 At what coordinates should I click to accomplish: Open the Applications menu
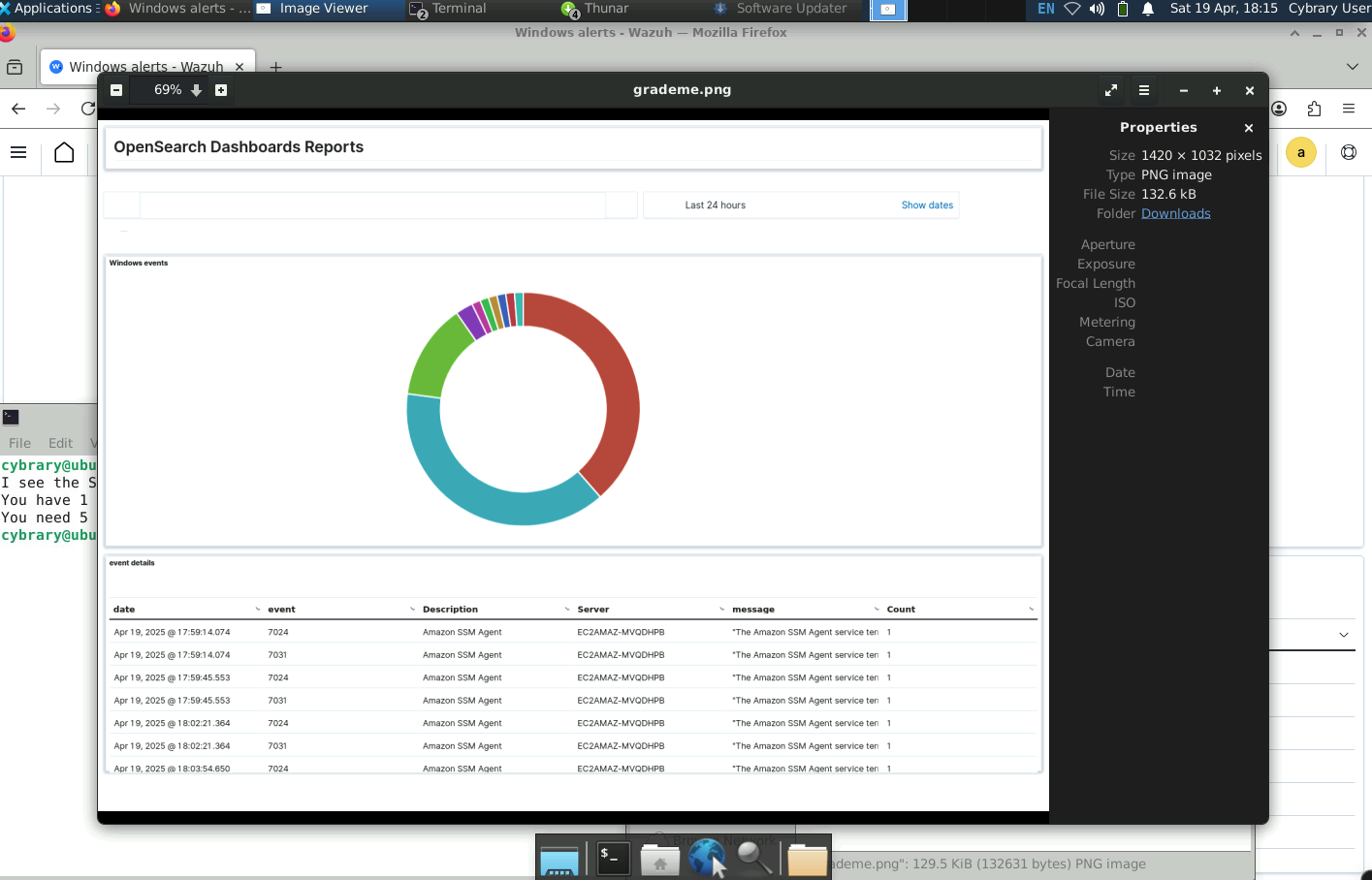(x=48, y=9)
